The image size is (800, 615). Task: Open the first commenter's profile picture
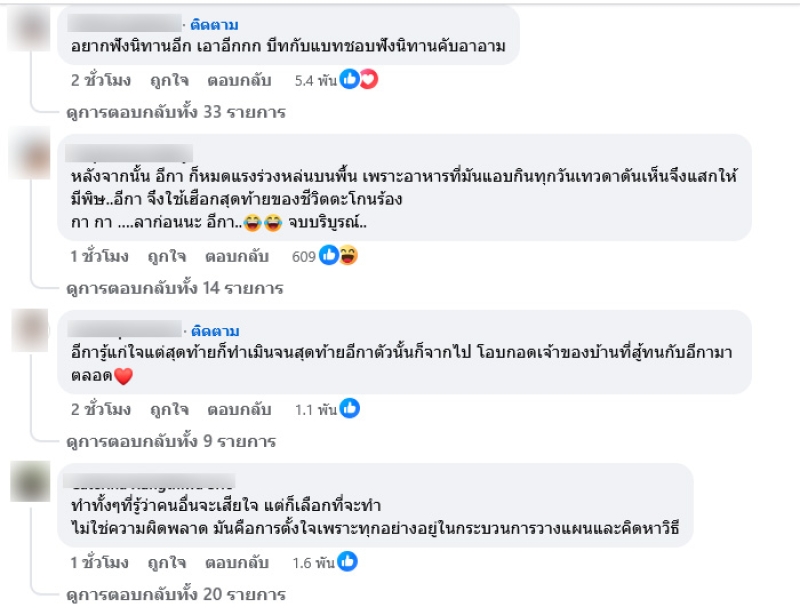[x=29, y=29]
